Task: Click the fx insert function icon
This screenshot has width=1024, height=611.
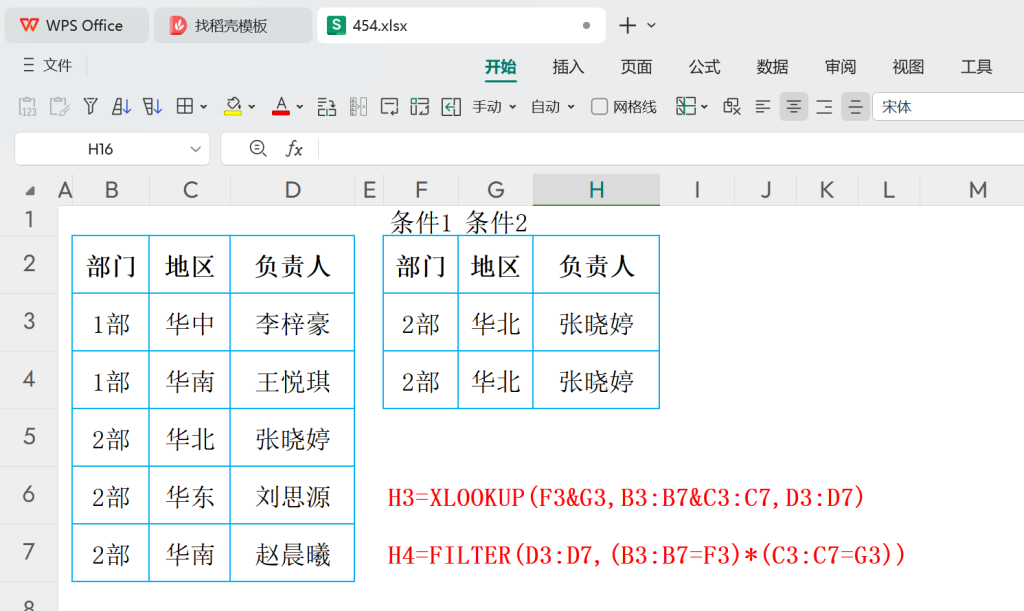Action: 294,149
